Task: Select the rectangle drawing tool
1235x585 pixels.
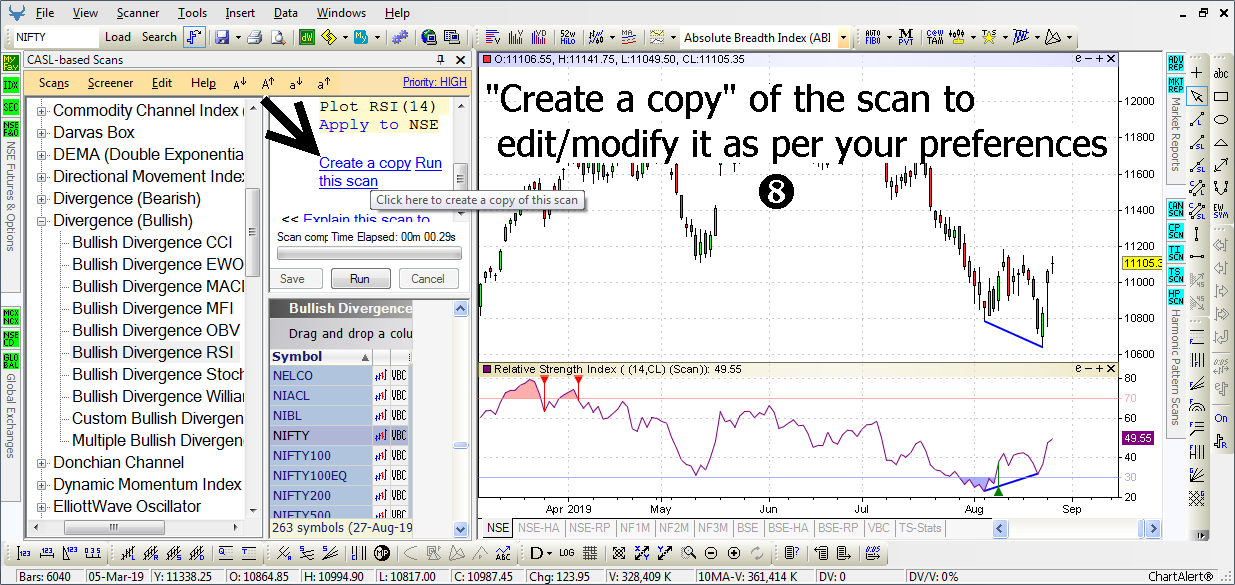Action: (1221, 96)
